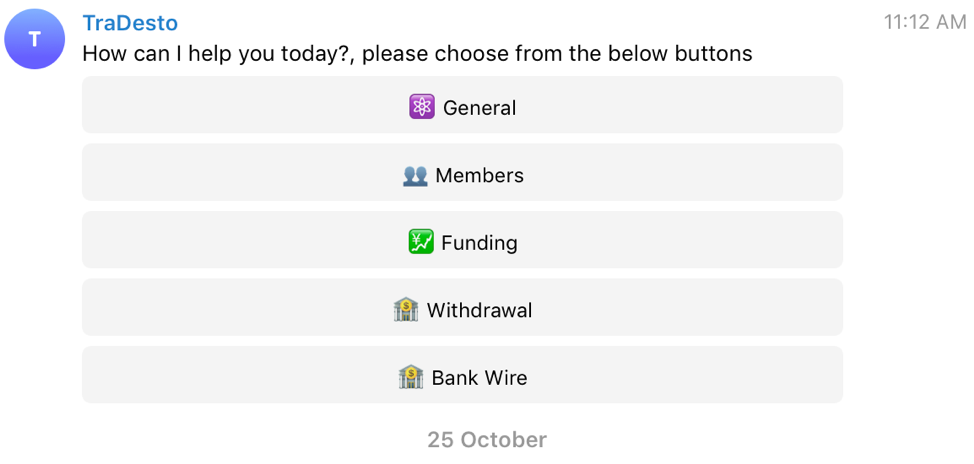
Task: Click the bank emoji beside Withdrawal
Action: click(406, 310)
